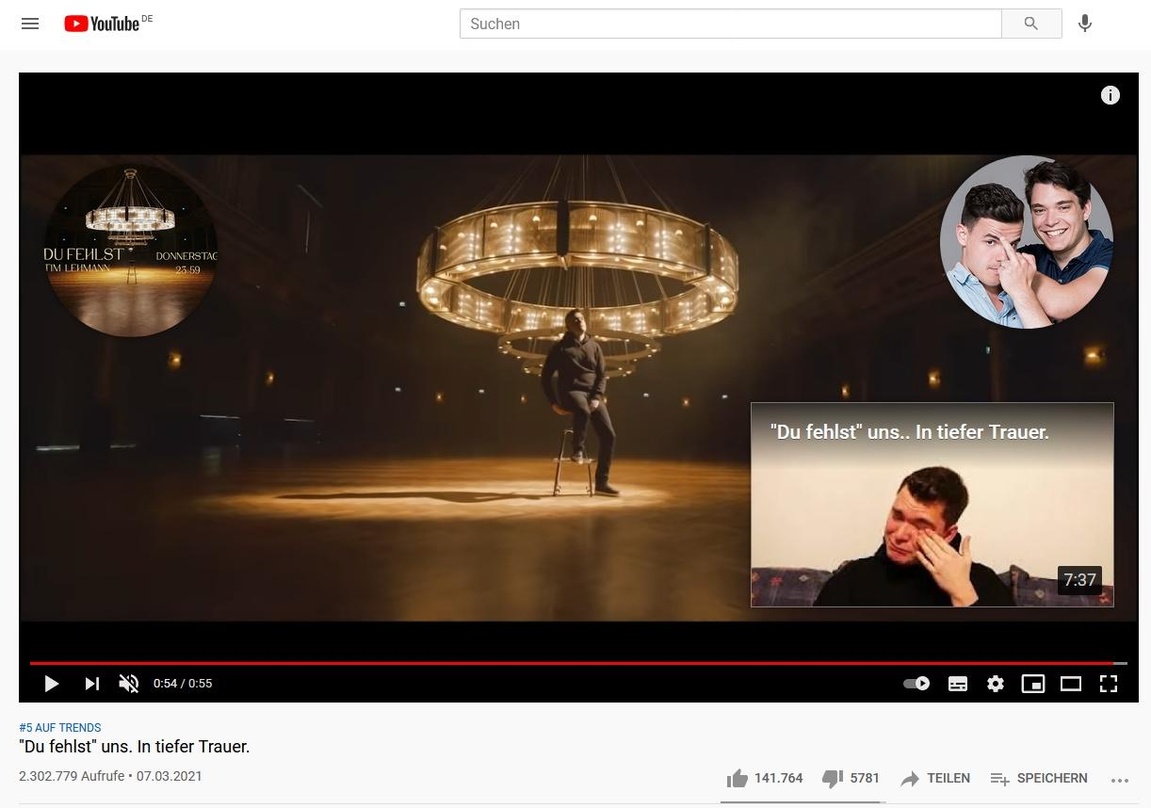This screenshot has width=1151, height=808.
Task: Play the video
Action: pyautogui.click(x=51, y=684)
